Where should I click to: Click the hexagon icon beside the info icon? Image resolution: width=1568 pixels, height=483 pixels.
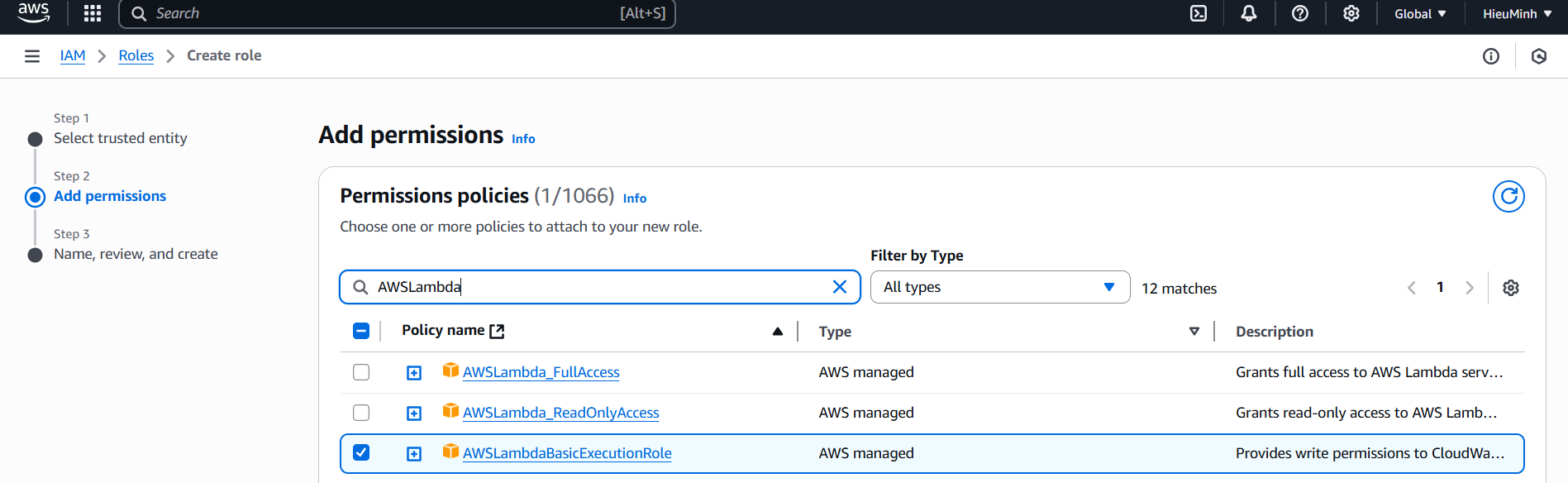tap(1539, 56)
